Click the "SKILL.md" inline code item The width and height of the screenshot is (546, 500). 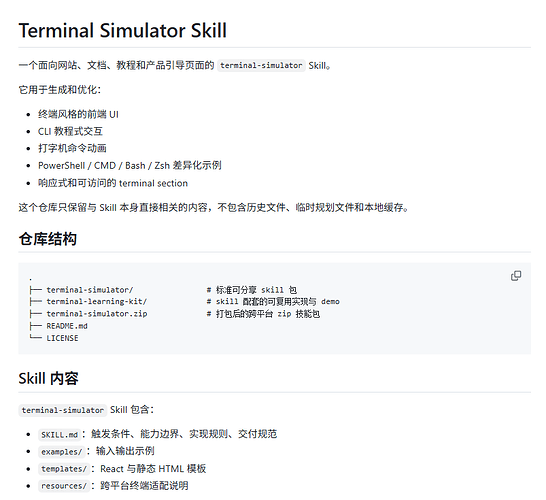pyautogui.click(x=59, y=435)
